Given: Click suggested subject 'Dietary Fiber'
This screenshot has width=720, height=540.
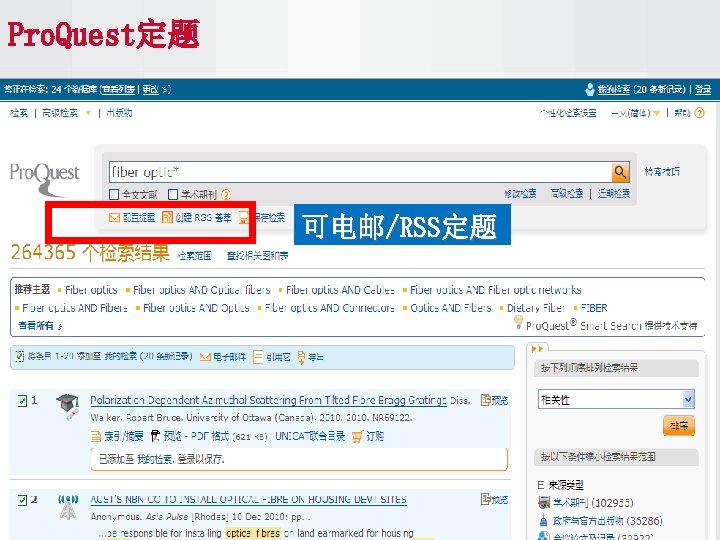Looking at the screenshot, I should pos(535,308).
